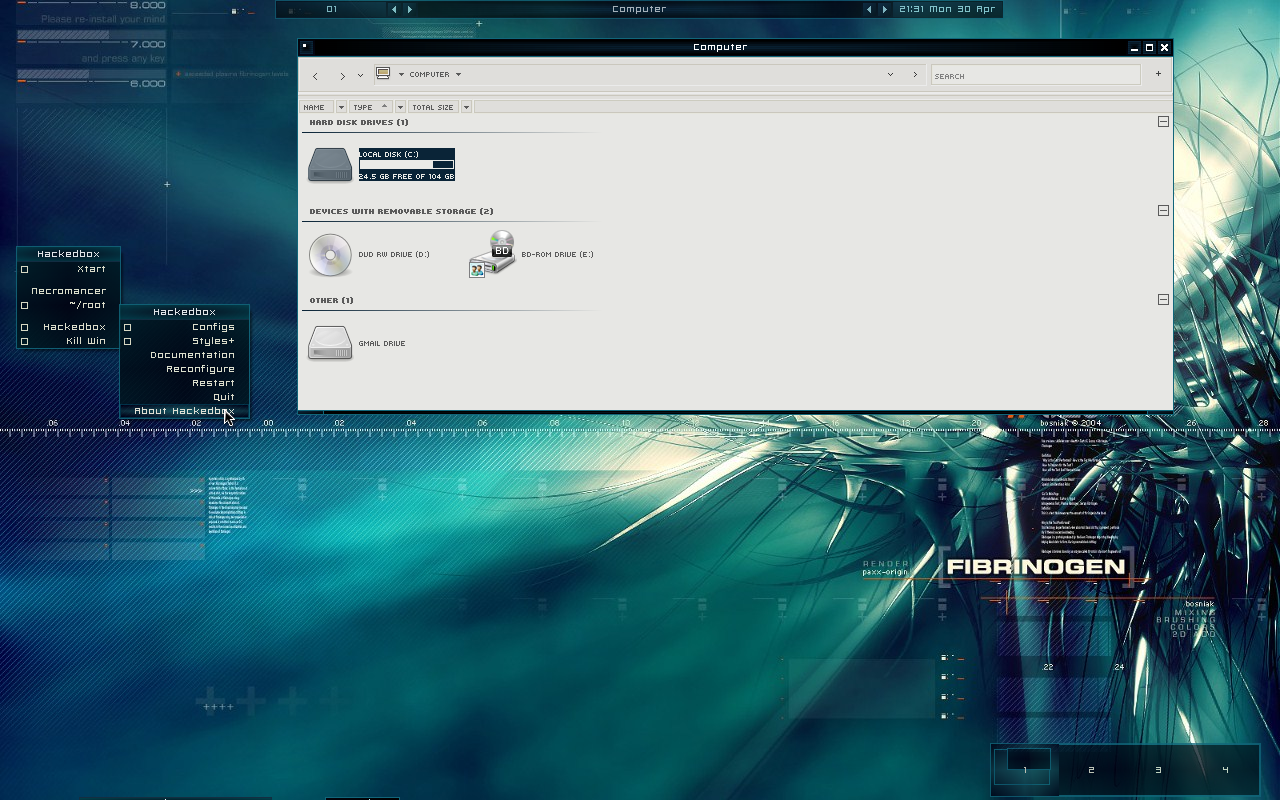Select the Local Disk (C:) label text

390,154
